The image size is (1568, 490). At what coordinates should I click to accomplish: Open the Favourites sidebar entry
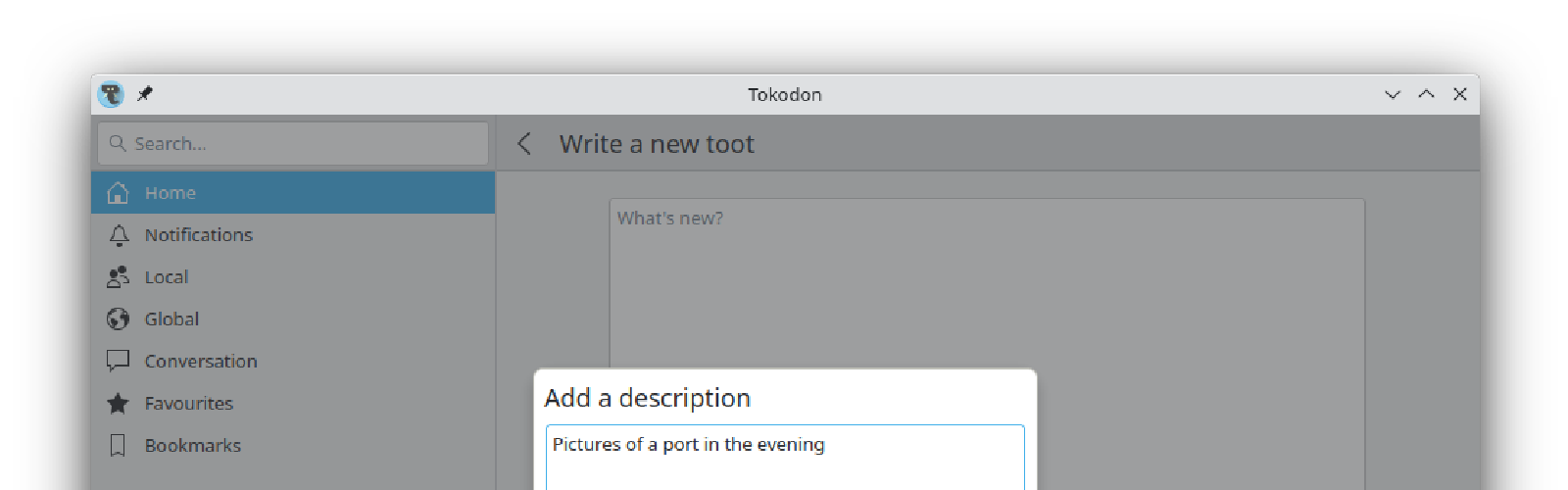(x=188, y=404)
